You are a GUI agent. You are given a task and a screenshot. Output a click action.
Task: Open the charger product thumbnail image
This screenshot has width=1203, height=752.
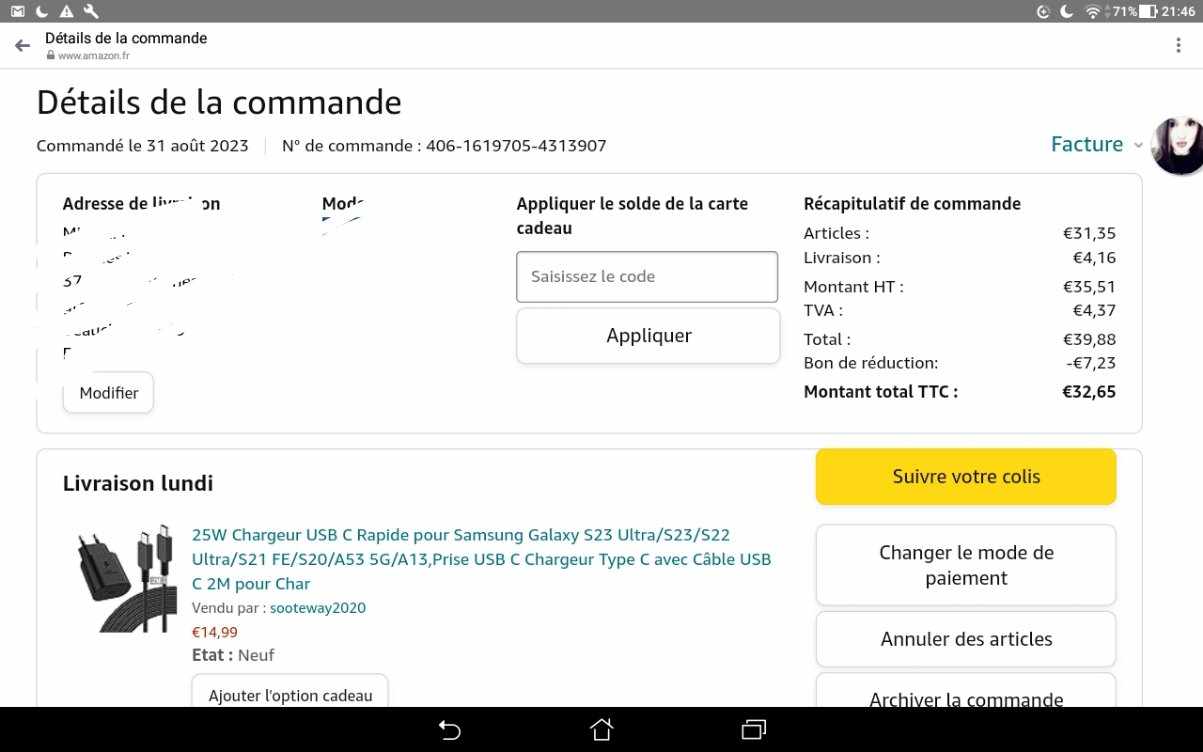[122, 577]
